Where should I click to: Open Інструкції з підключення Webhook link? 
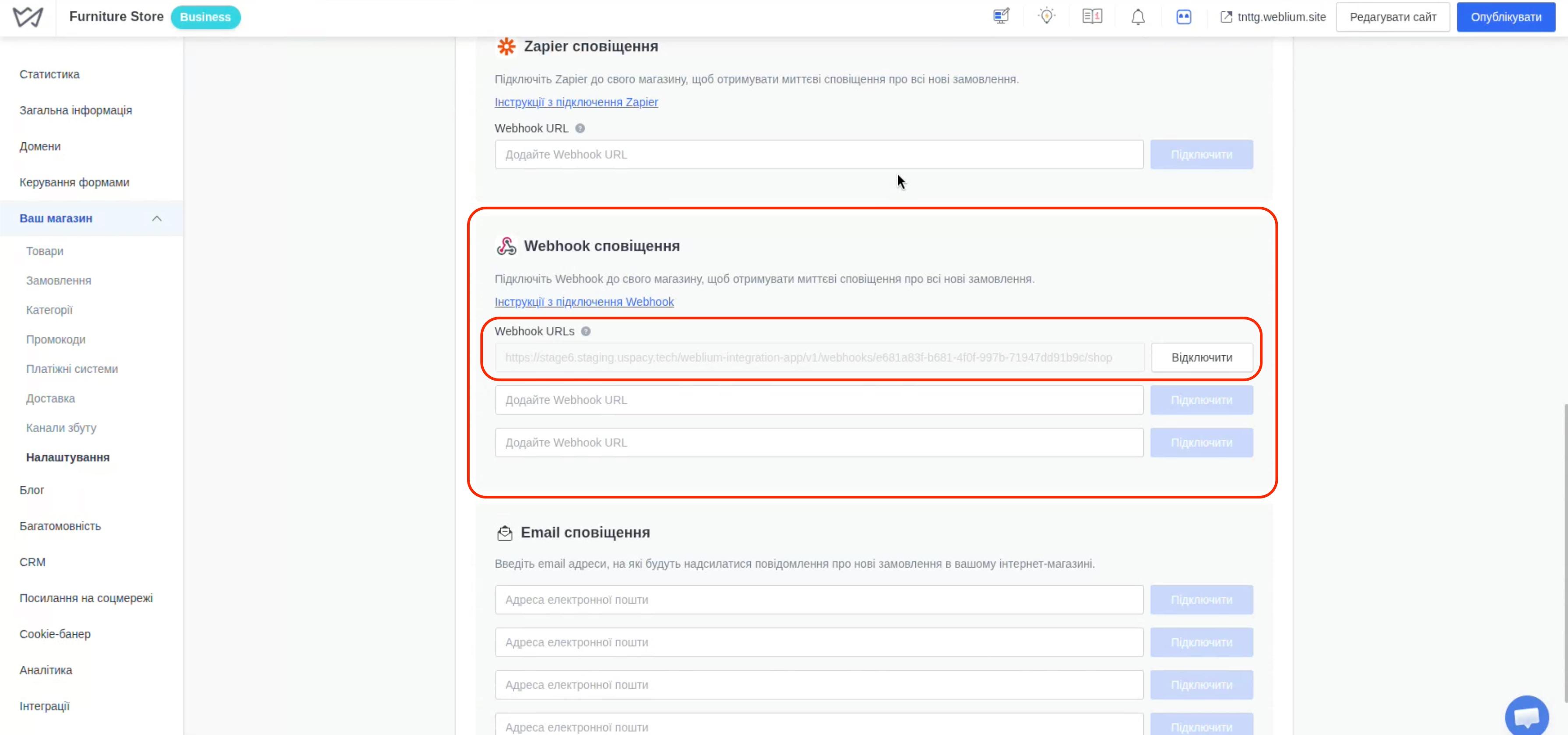[584, 302]
